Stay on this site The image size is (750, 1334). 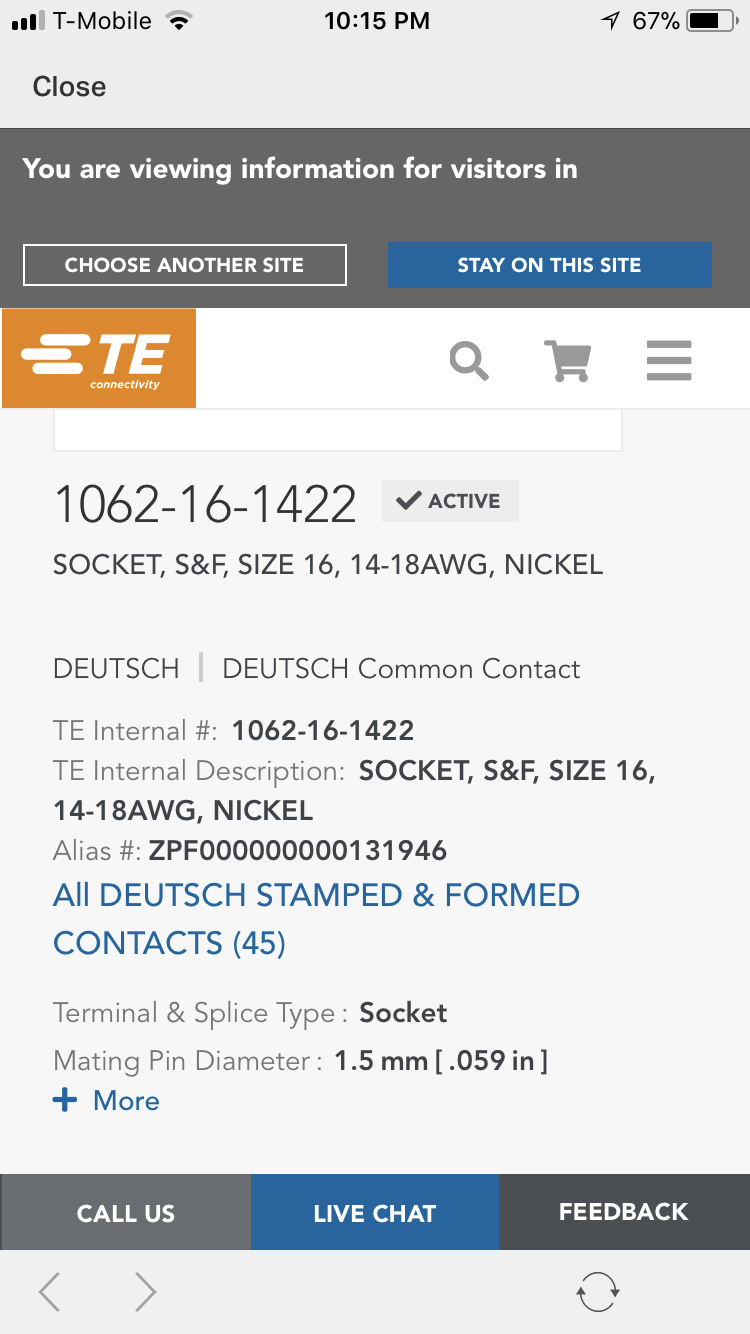(x=550, y=265)
